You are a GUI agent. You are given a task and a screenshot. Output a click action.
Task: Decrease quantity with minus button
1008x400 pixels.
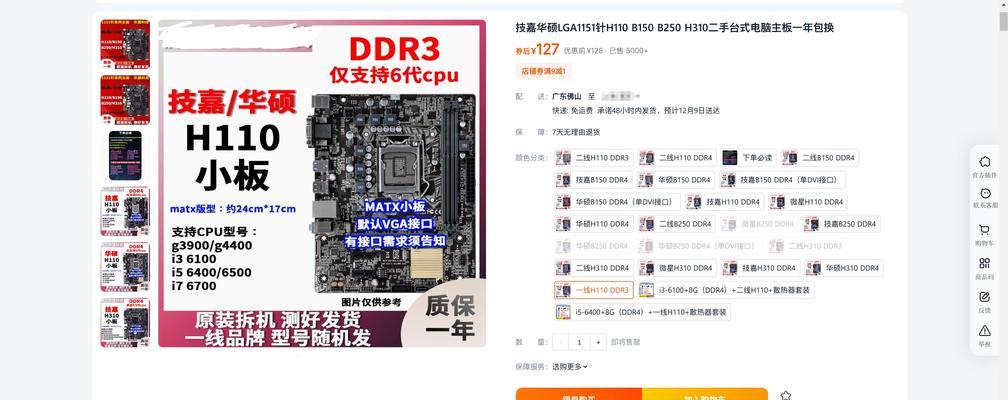[561, 342]
